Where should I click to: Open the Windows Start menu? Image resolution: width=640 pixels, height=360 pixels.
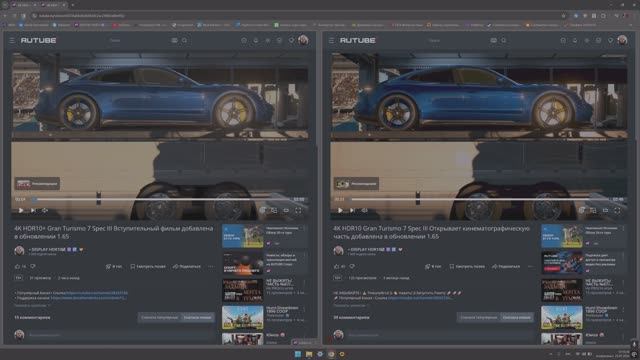[298, 354]
